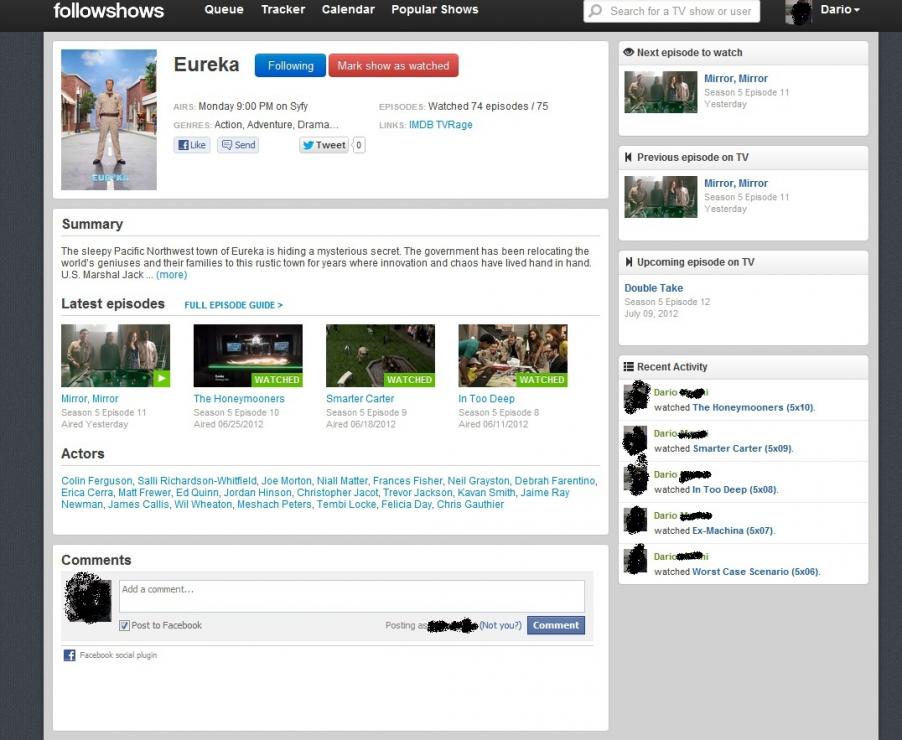The image size is (902, 740).
Task: Click the Recent Activity list icon
Action: pyautogui.click(x=629, y=367)
